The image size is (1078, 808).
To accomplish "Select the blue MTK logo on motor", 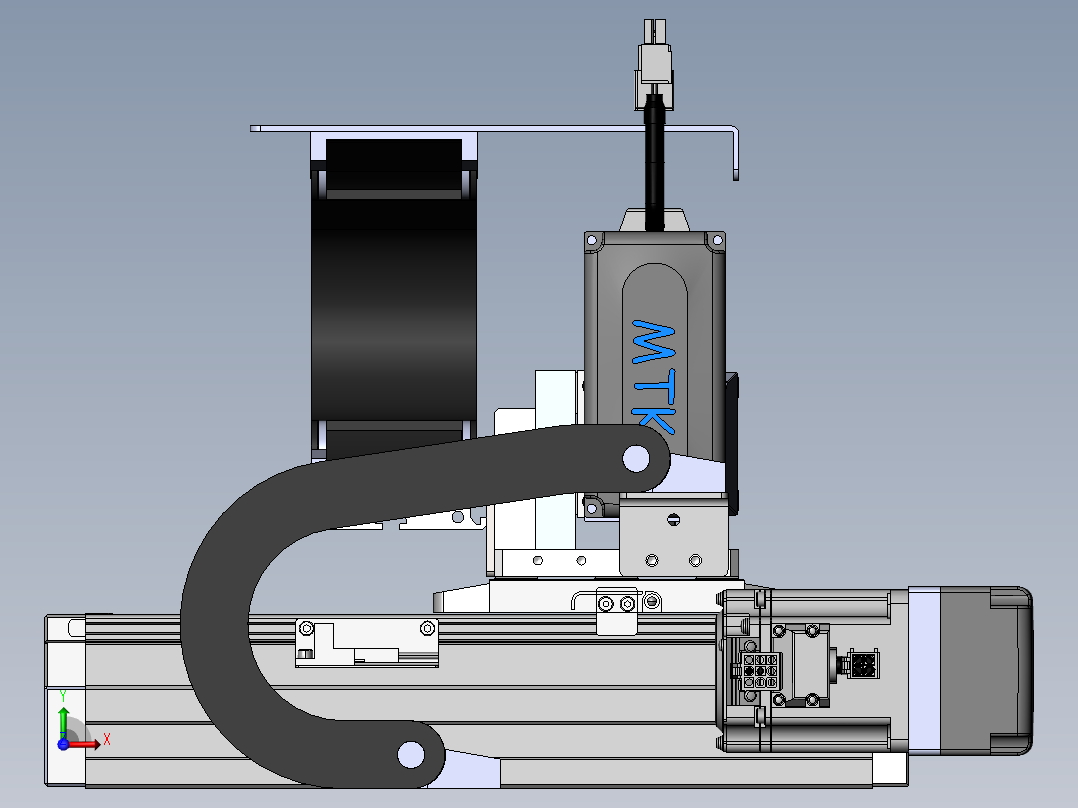I will 653,377.
